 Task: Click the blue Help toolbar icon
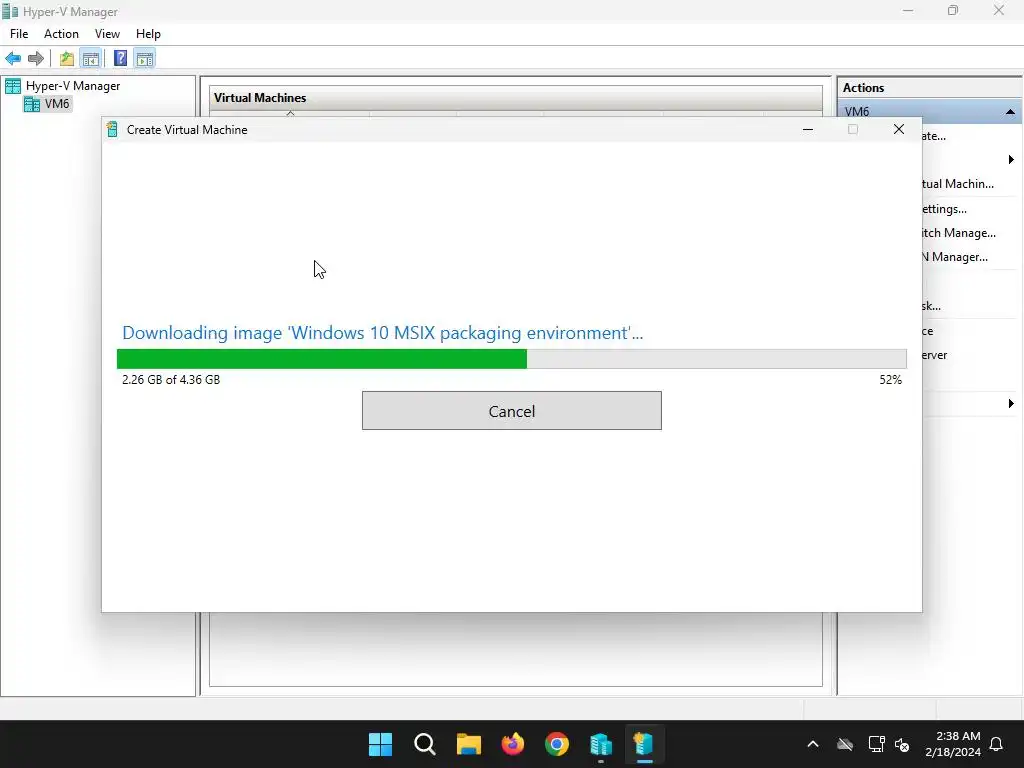pos(120,59)
